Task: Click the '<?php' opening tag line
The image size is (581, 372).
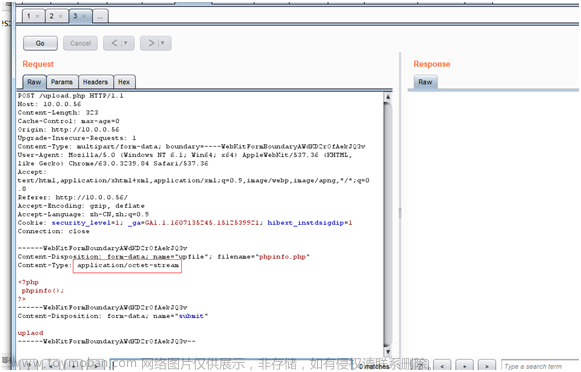Action: [28, 282]
